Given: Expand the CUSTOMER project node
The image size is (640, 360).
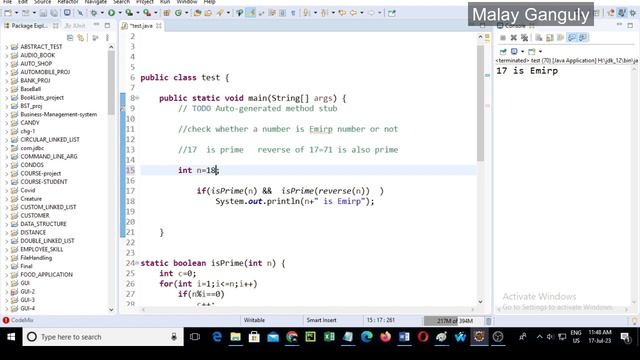Looking at the screenshot, I should (6, 216).
